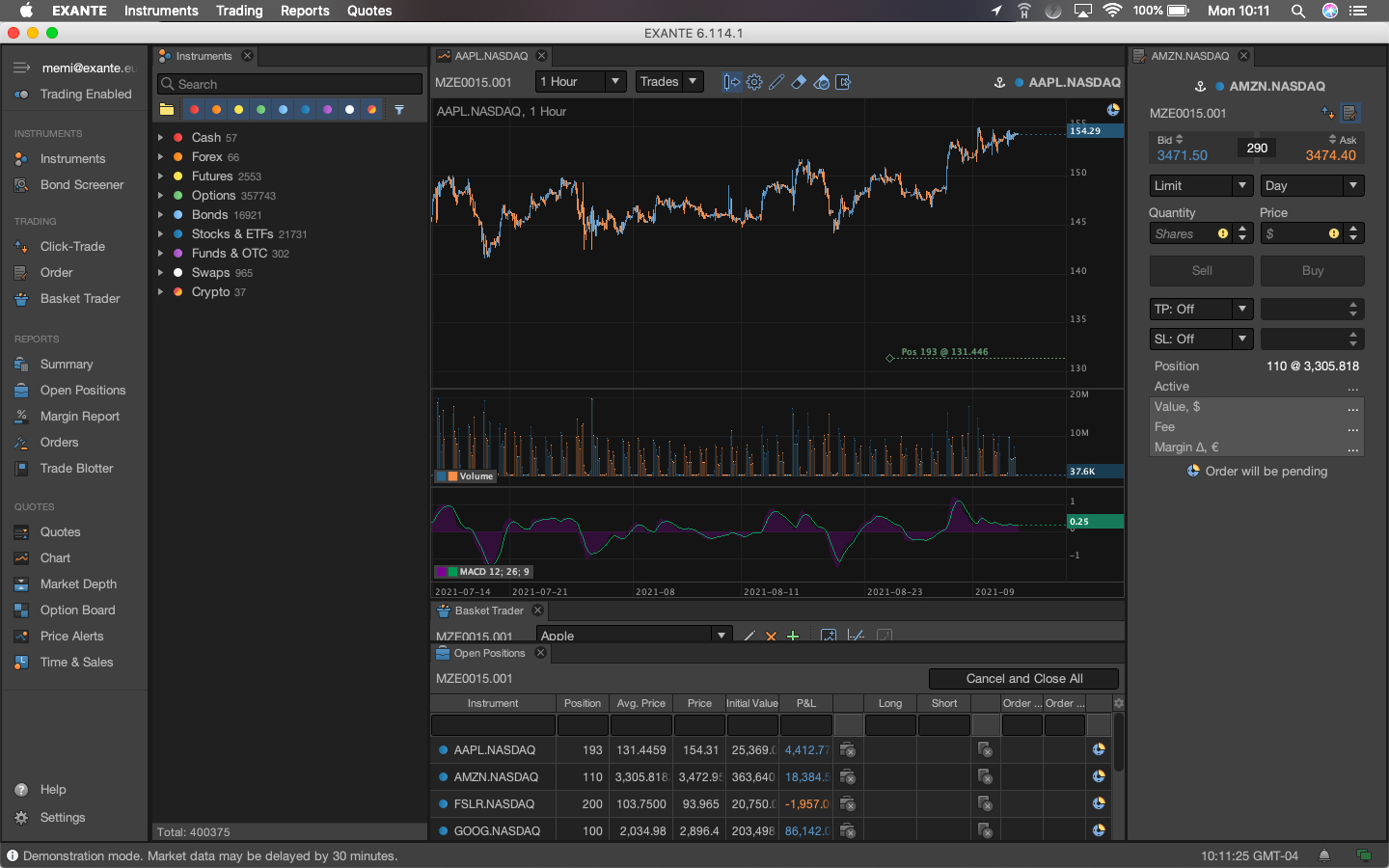Open chart settings gear icon
Image resolution: width=1389 pixels, height=868 pixels.
(x=754, y=82)
